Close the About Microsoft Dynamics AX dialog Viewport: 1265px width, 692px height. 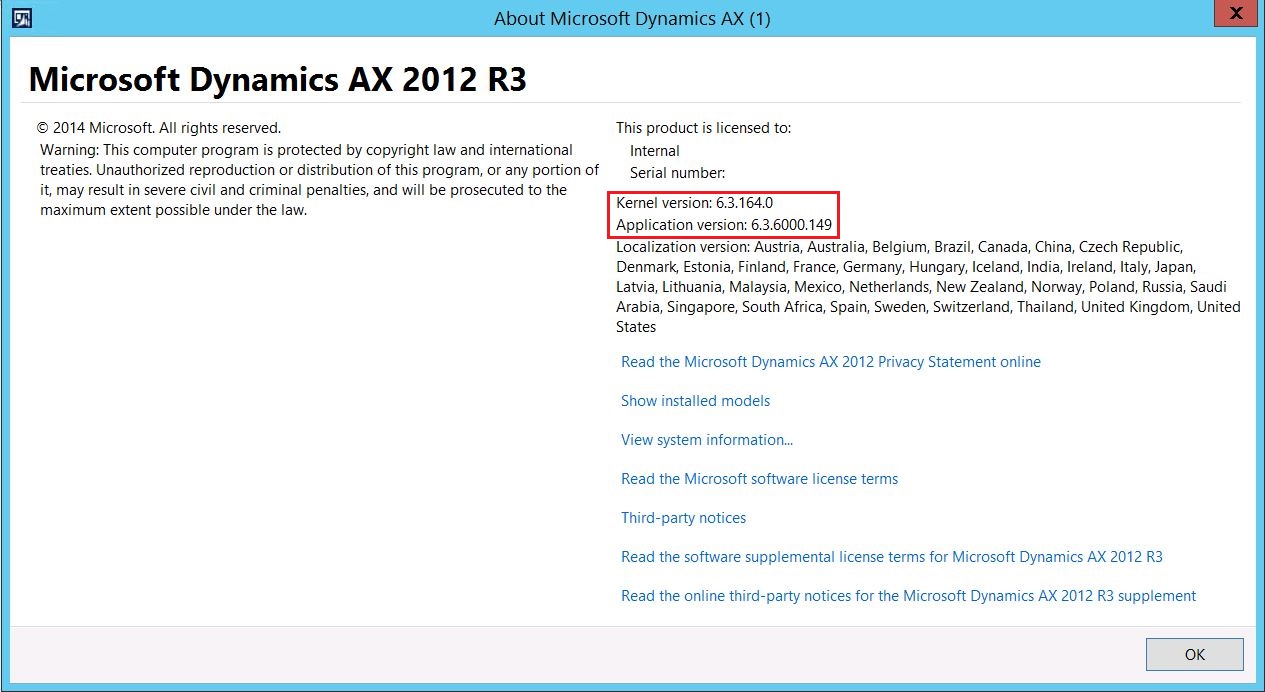click(1236, 15)
